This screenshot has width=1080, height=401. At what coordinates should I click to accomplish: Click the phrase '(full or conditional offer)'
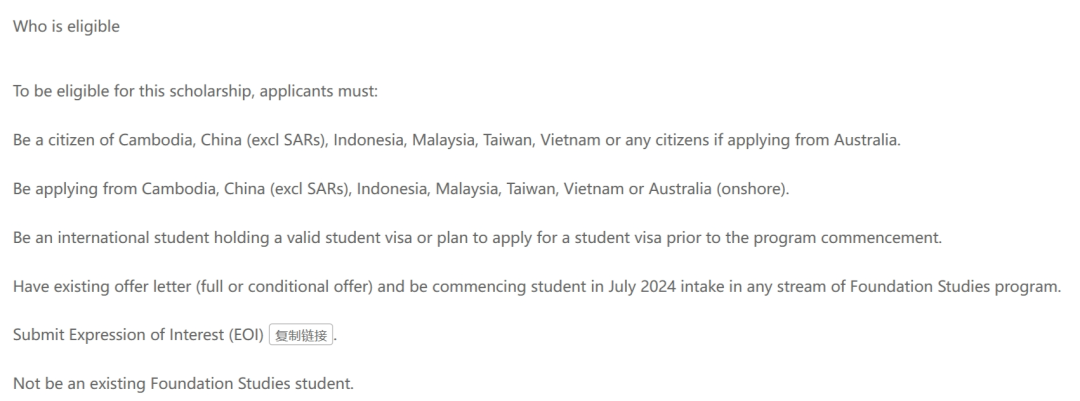click(284, 287)
